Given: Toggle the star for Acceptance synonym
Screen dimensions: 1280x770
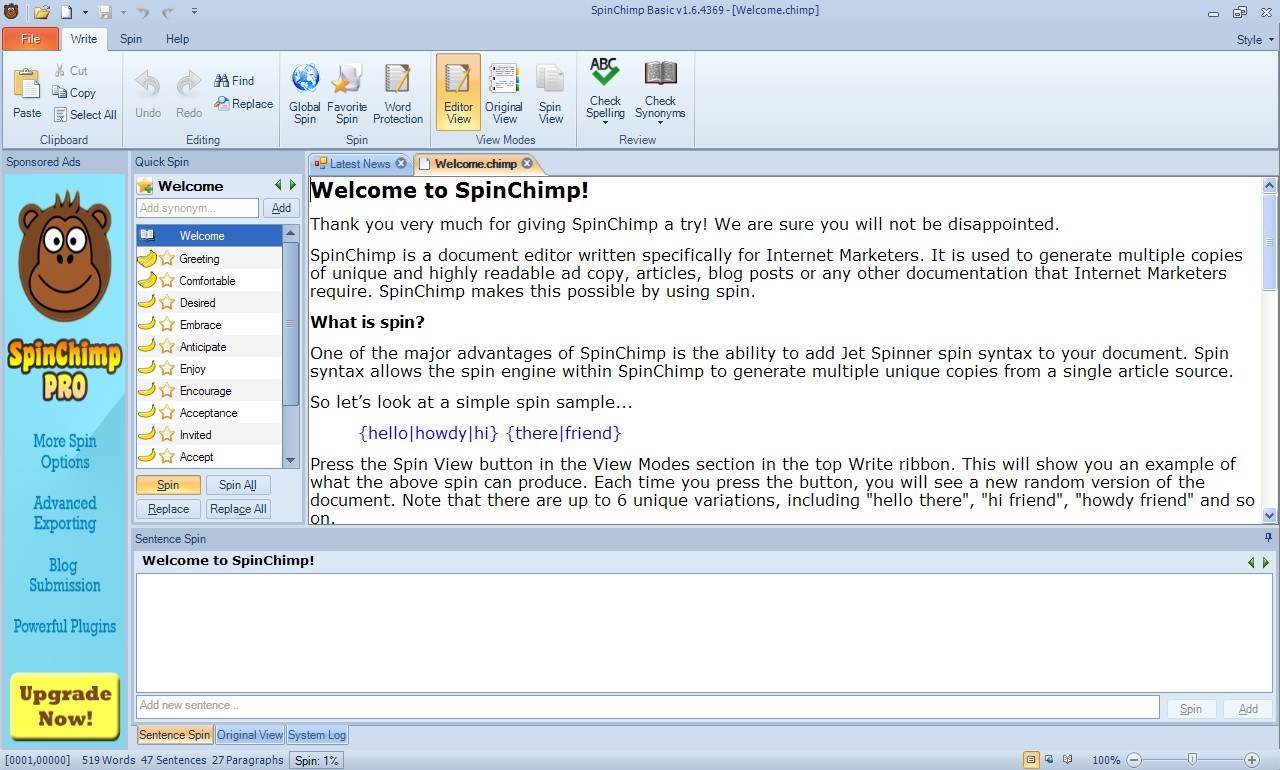Looking at the screenshot, I should [167, 413].
